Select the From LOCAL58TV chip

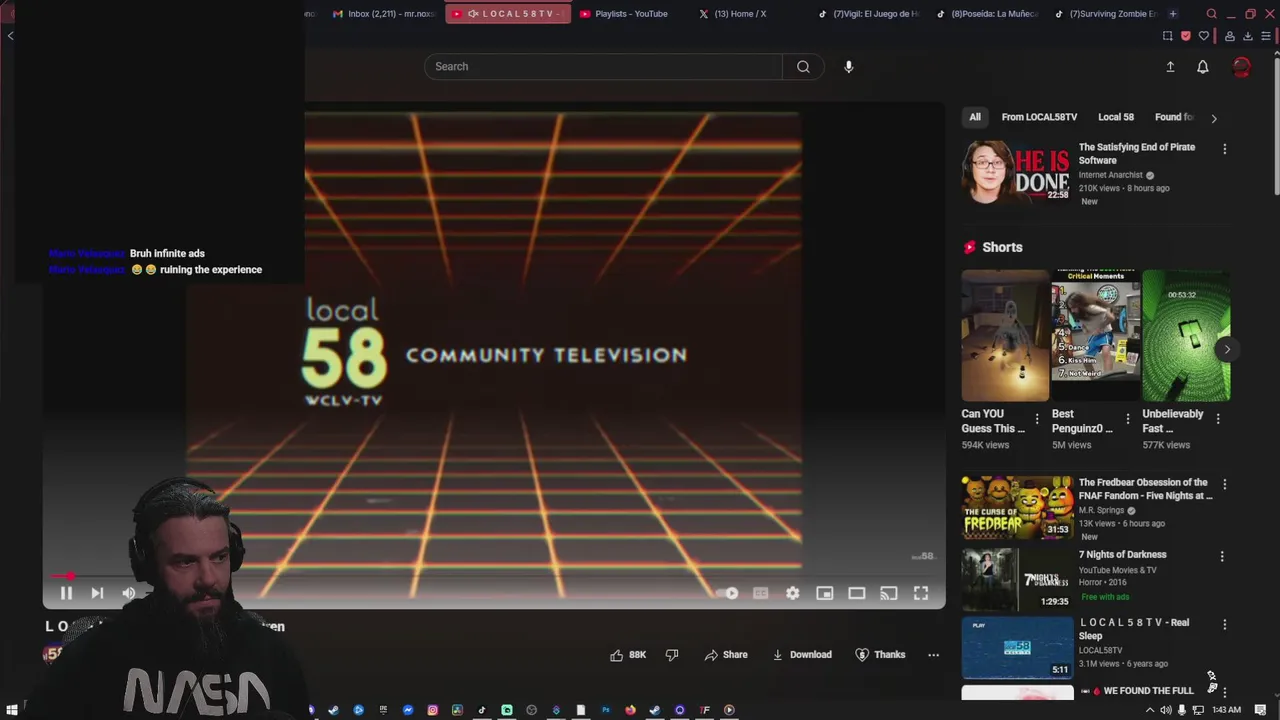[x=1039, y=117]
